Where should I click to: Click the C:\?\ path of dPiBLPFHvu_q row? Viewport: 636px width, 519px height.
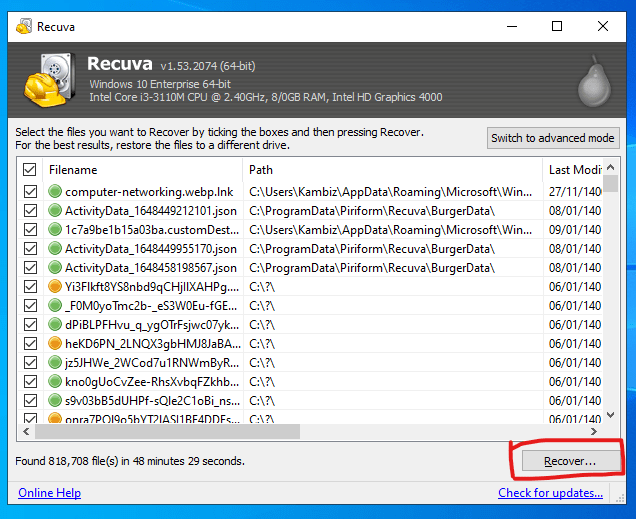coord(262,325)
